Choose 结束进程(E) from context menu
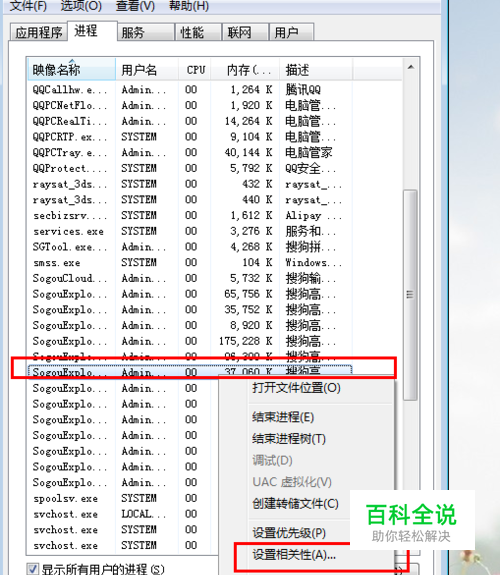This screenshot has height=575, width=500. [x=283, y=417]
